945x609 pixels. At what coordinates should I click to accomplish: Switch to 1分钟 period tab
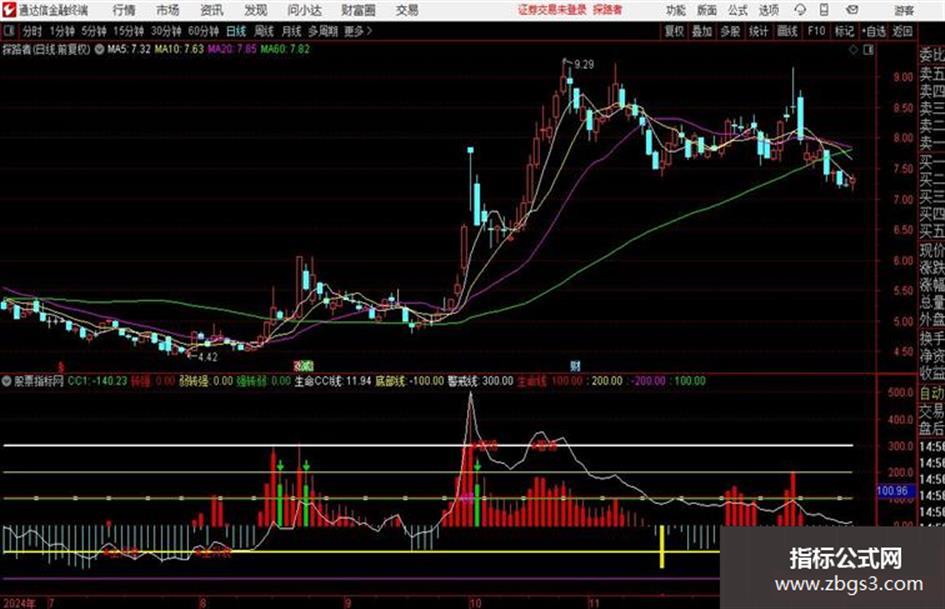tap(62, 31)
